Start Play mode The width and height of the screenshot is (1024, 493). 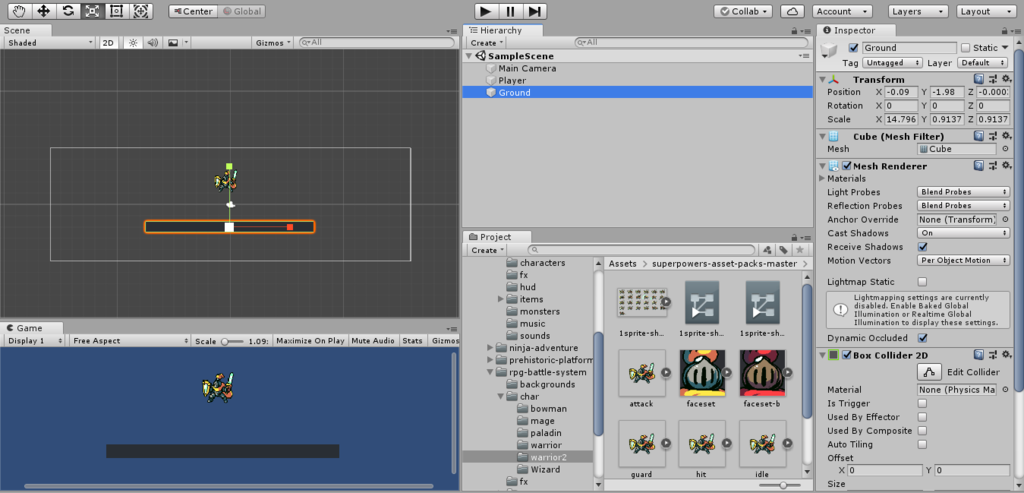(x=485, y=11)
